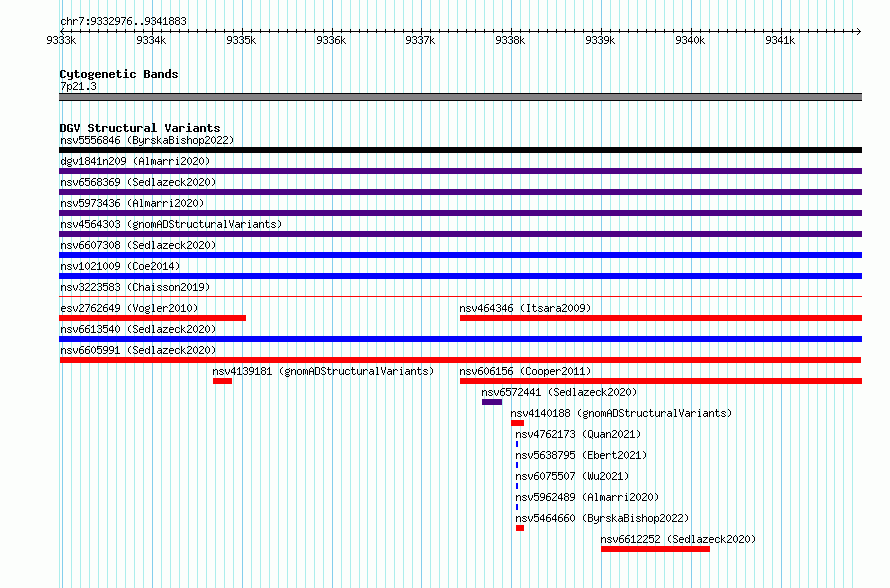
Task: Open nsv6075507 (Wu2021) label
Action: (572, 476)
